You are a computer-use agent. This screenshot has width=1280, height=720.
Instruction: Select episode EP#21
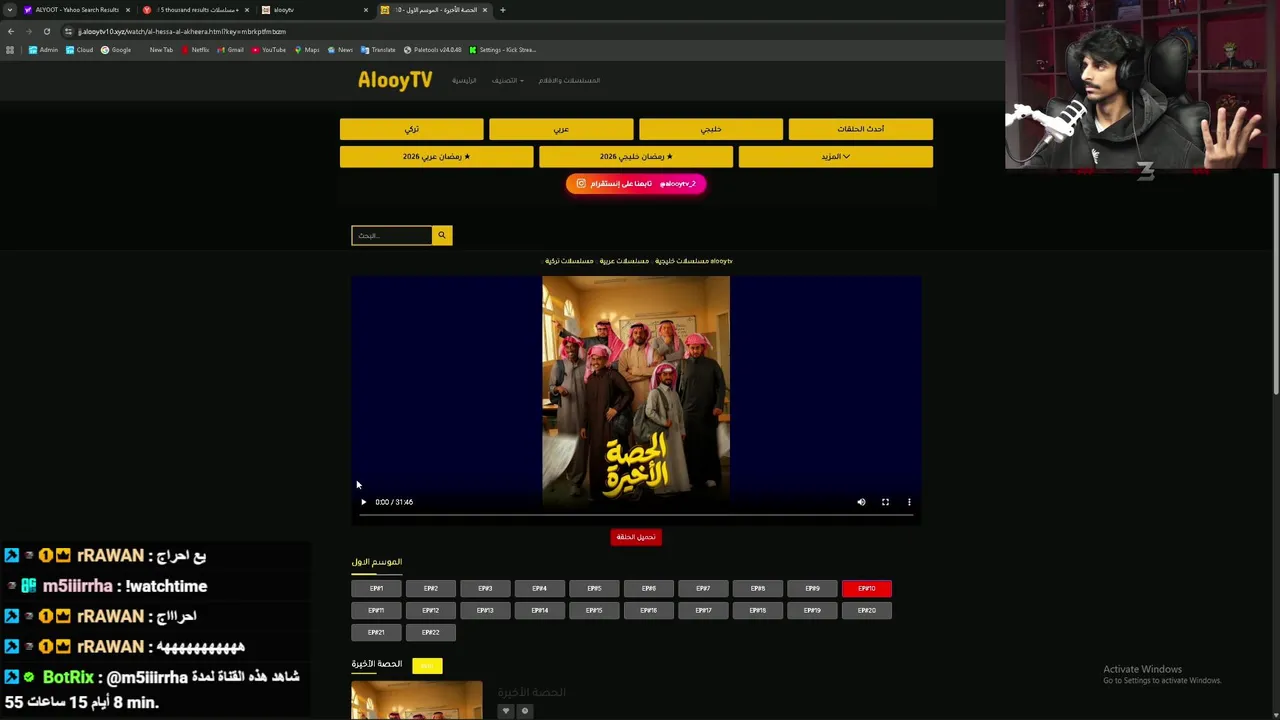pyautogui.click(x=376, y=632)
